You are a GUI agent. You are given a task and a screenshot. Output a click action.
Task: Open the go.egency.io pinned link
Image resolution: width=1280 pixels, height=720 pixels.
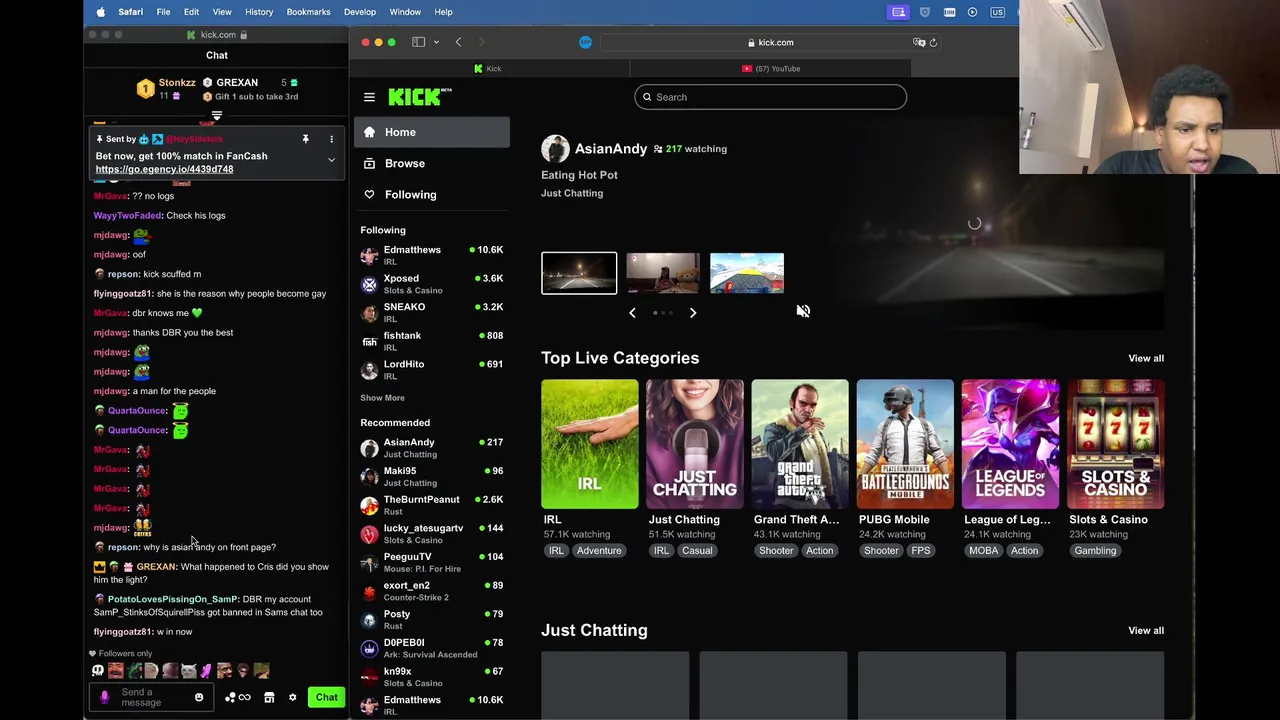click(x=164, y=169)
